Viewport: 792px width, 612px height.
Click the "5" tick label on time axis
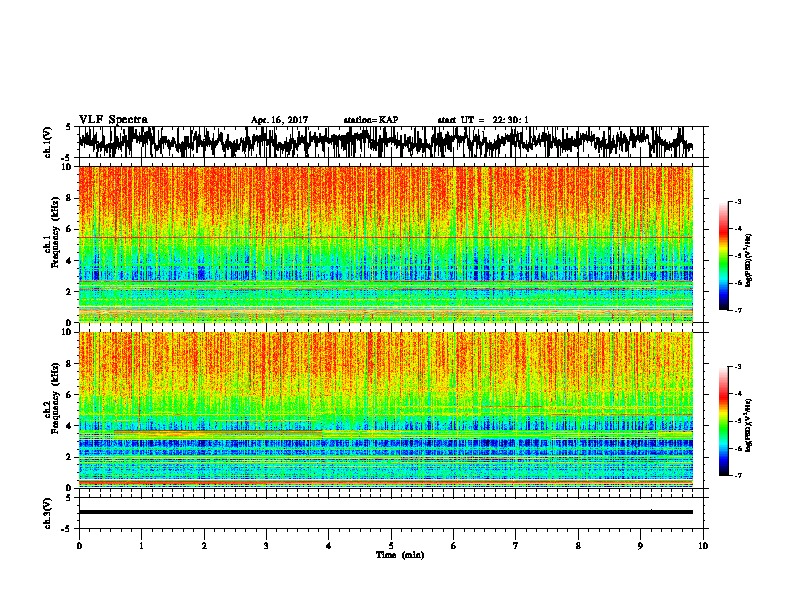click(391, 546)
